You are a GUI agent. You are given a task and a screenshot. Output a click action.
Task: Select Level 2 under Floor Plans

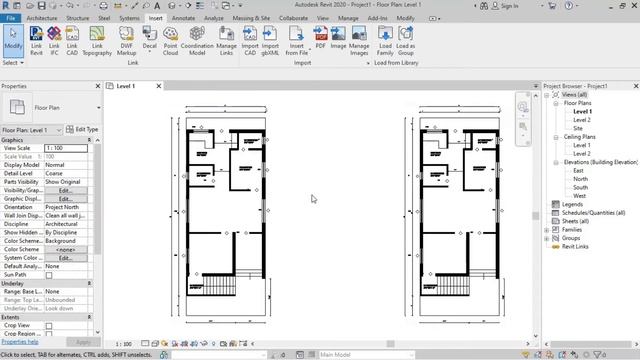point(582,120)
